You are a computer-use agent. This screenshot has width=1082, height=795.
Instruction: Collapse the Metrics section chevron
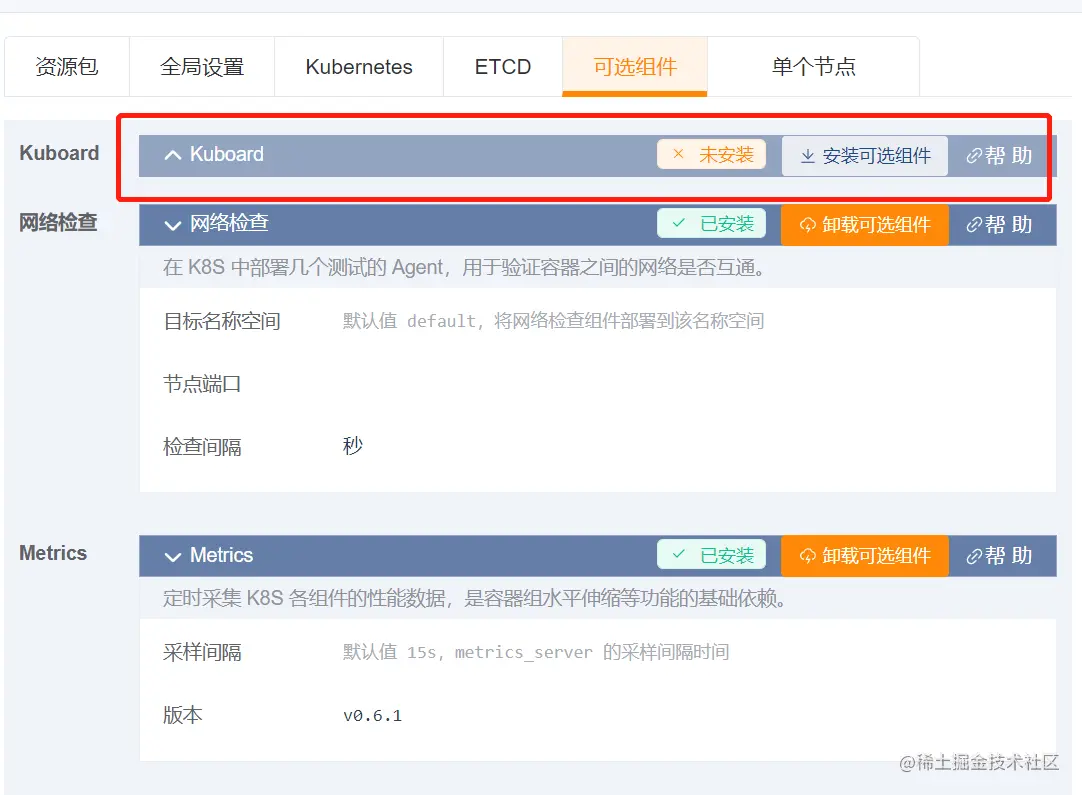tap(173, 556)
